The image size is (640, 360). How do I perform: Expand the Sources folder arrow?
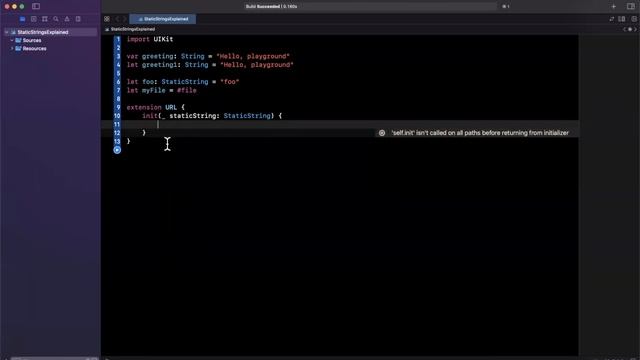[12, 40]
